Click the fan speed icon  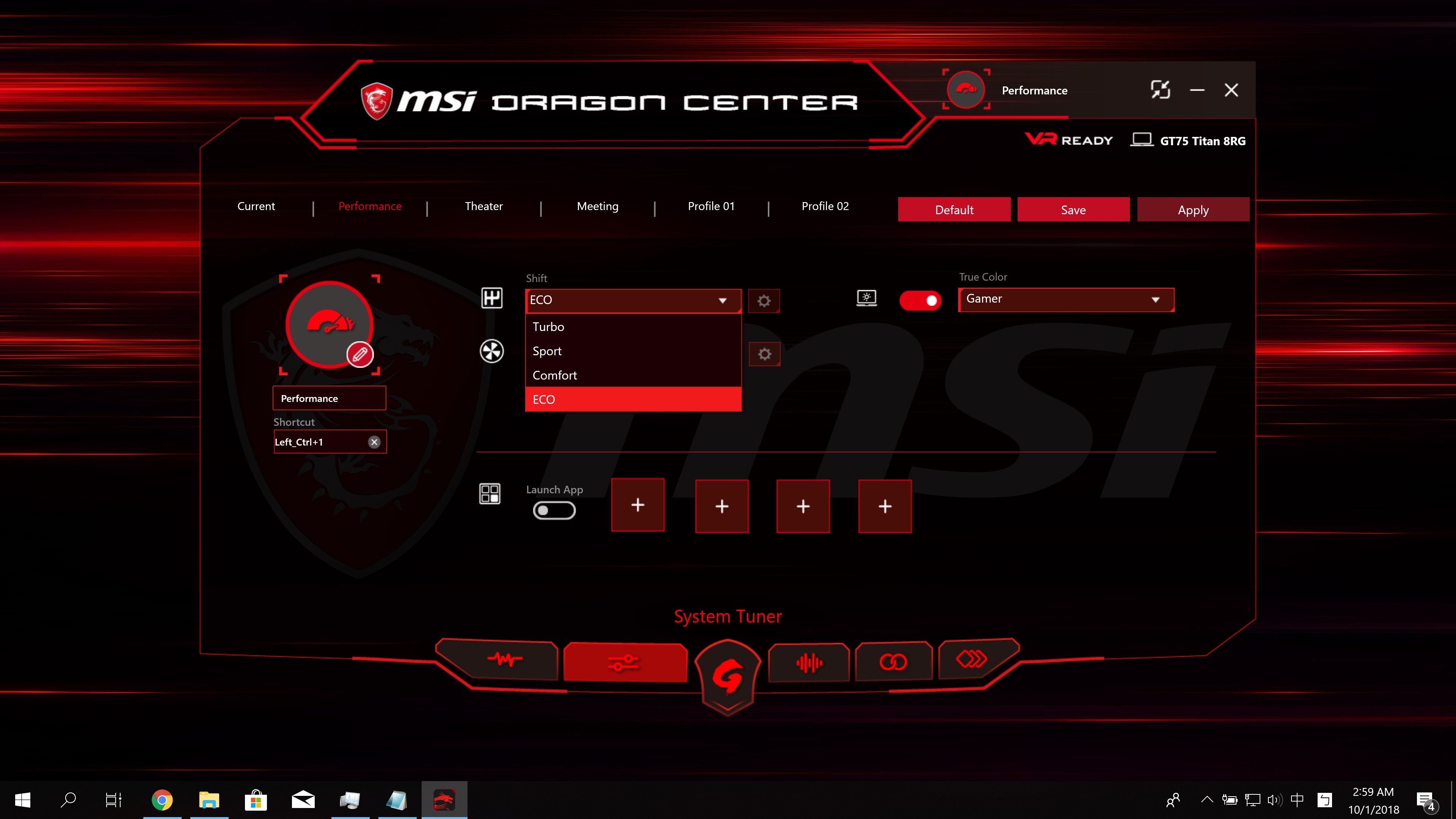pyautogui.click(x=492, y=351)
